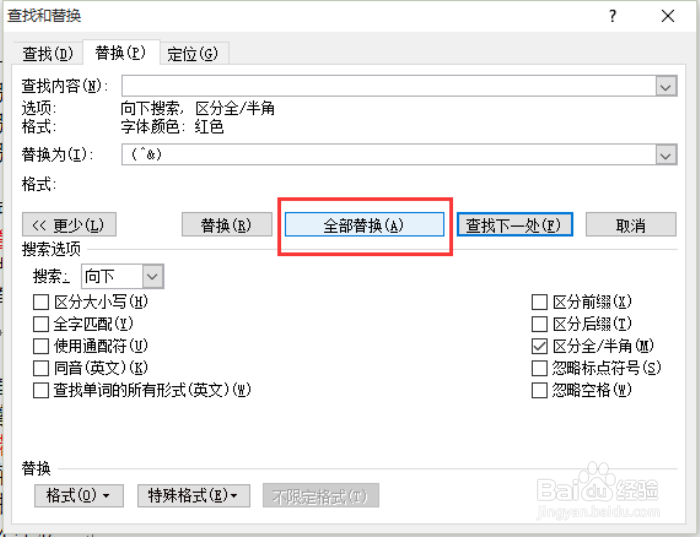Click the 替换(R) button

227,225
